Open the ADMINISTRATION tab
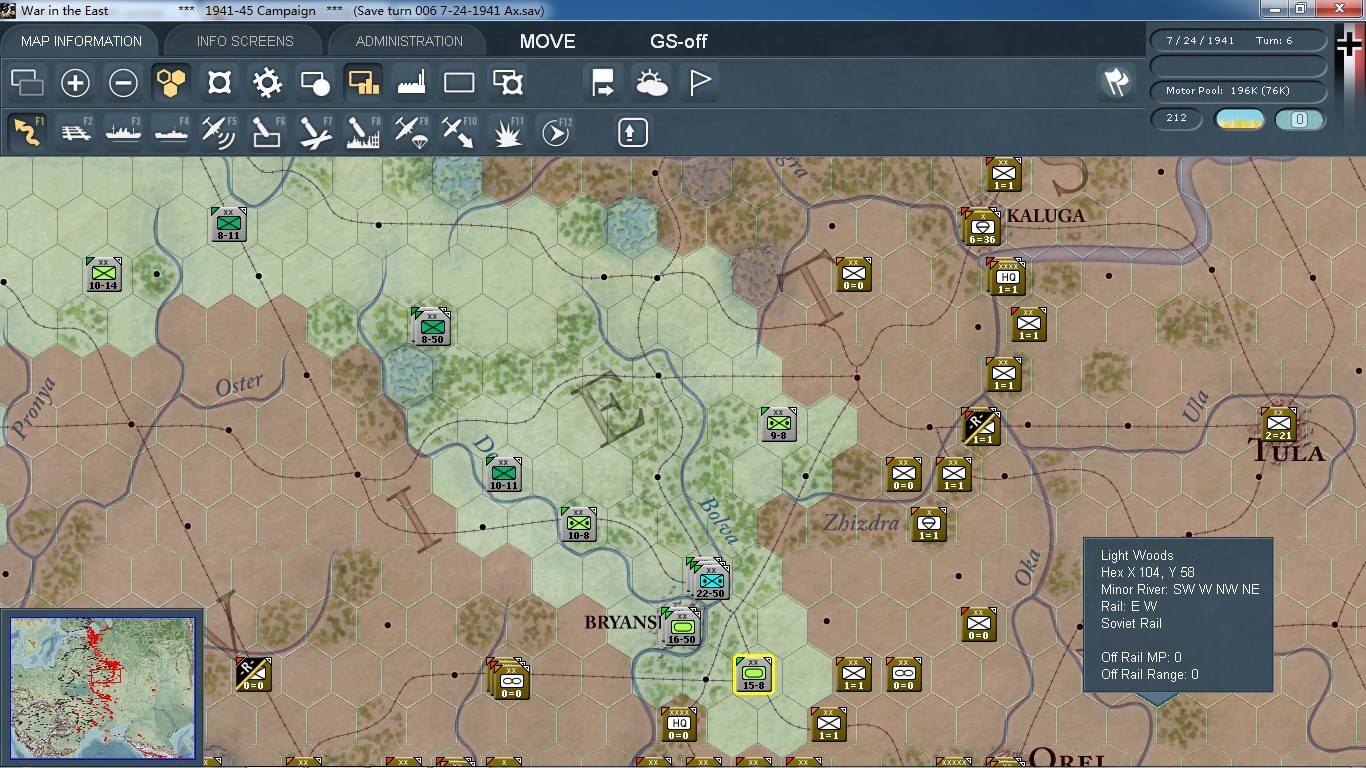The height and width of the screenshot is (768, 1366). pos(409,41)
